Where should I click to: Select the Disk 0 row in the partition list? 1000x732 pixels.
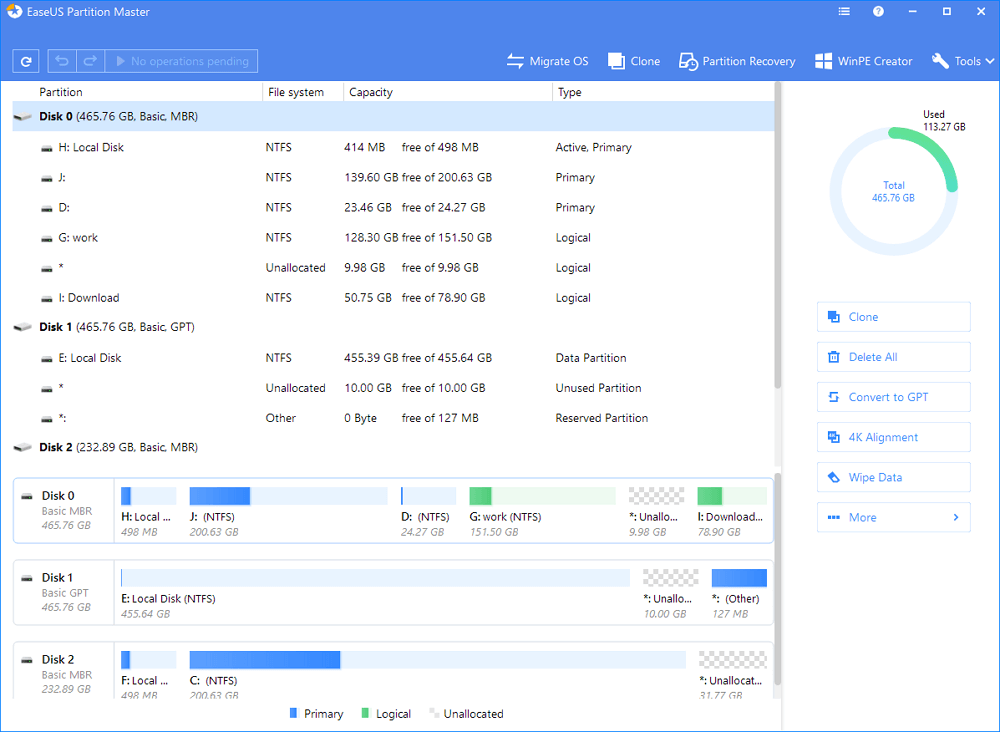[x=393, y=117]
